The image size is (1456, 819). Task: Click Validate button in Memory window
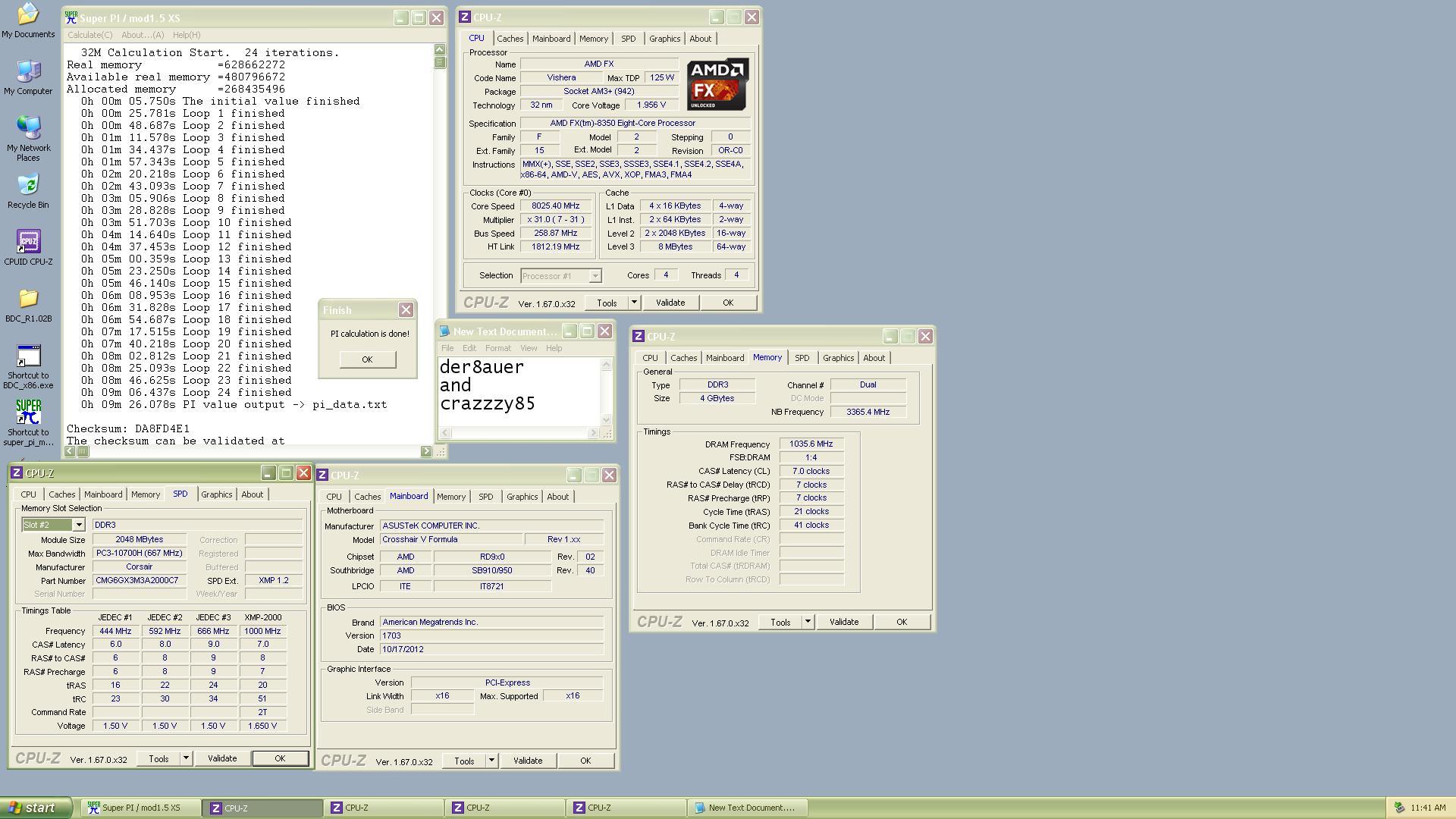point(843,622)
